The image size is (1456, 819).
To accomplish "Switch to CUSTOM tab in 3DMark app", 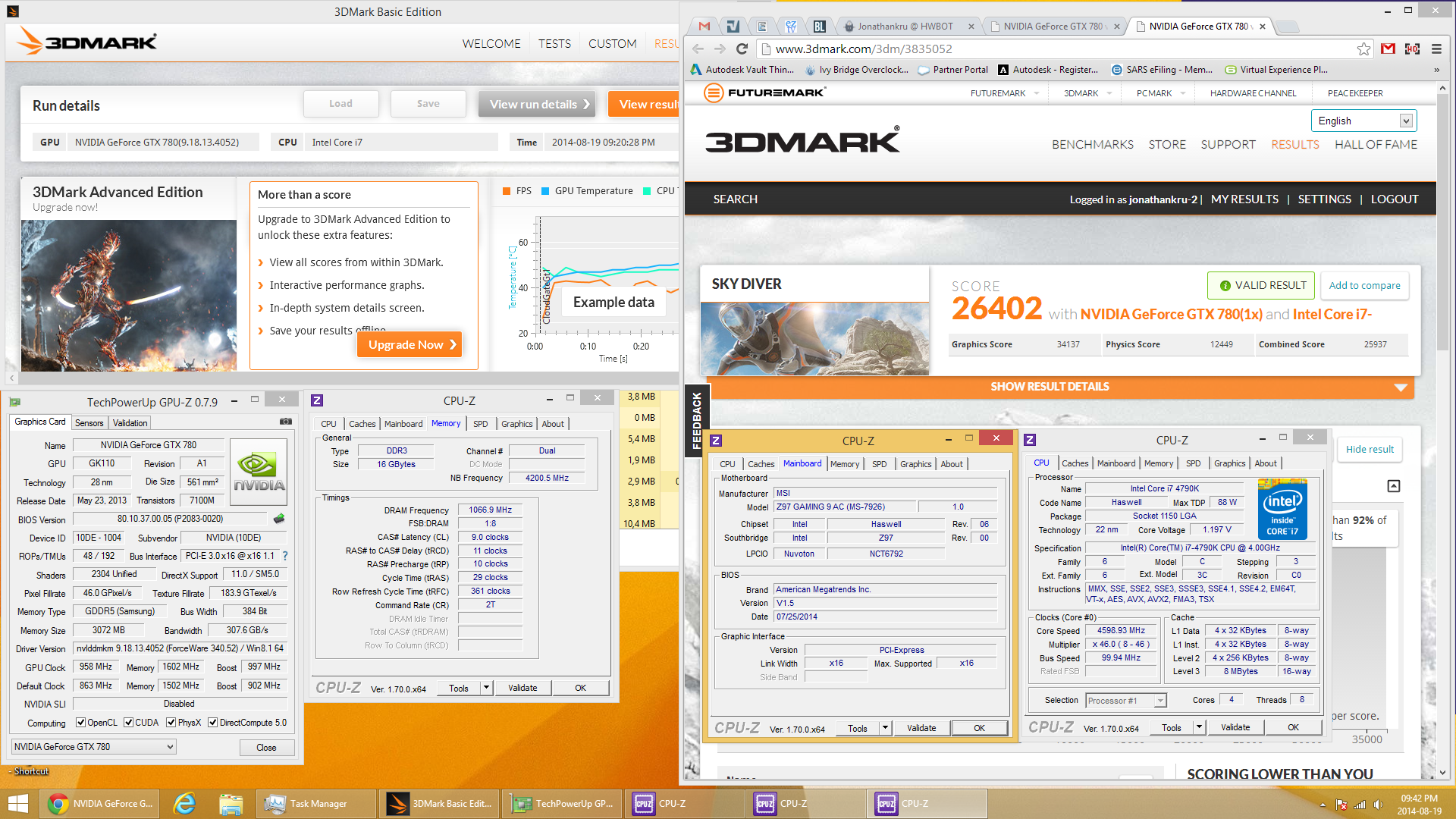I will (612, 43).
